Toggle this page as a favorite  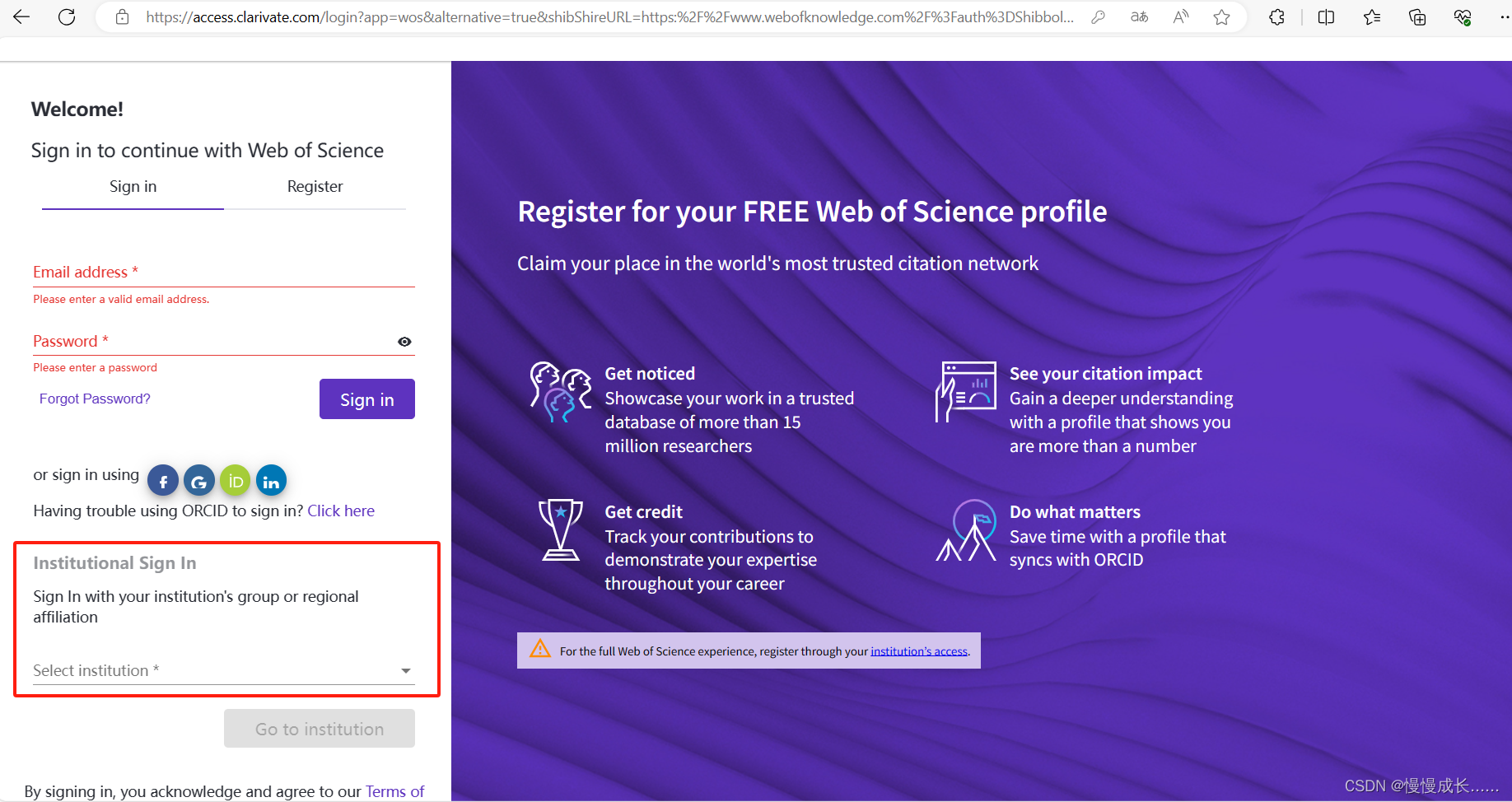[x=1222, y=16]
